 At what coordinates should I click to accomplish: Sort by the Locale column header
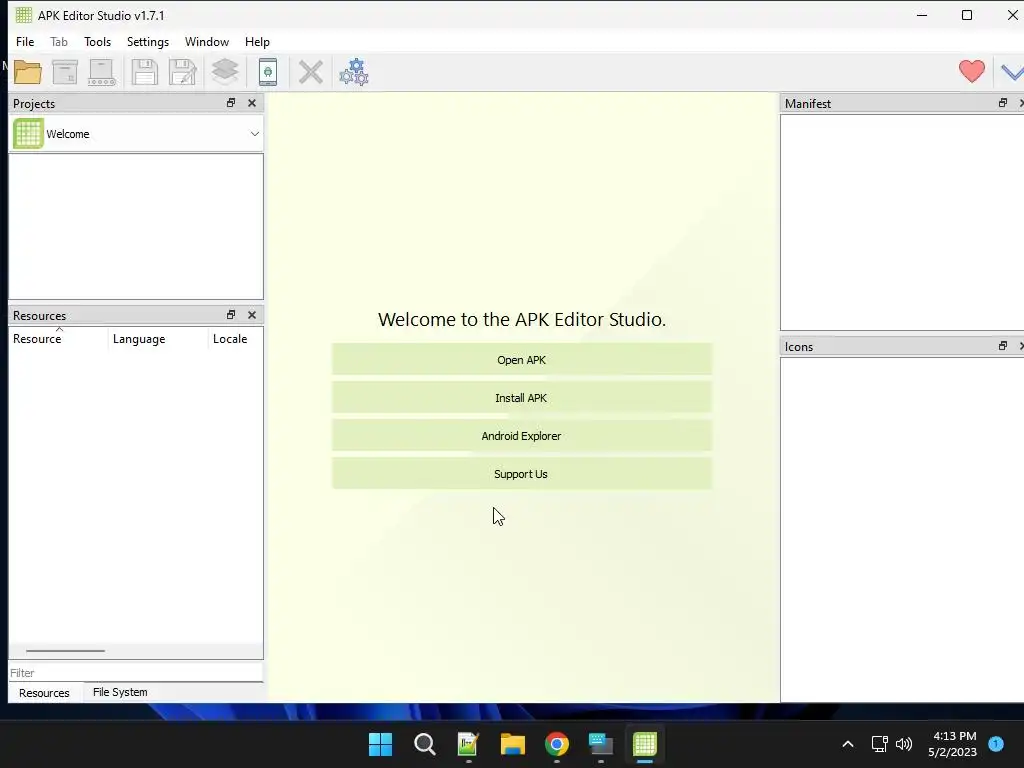click(x=235, y=339)
